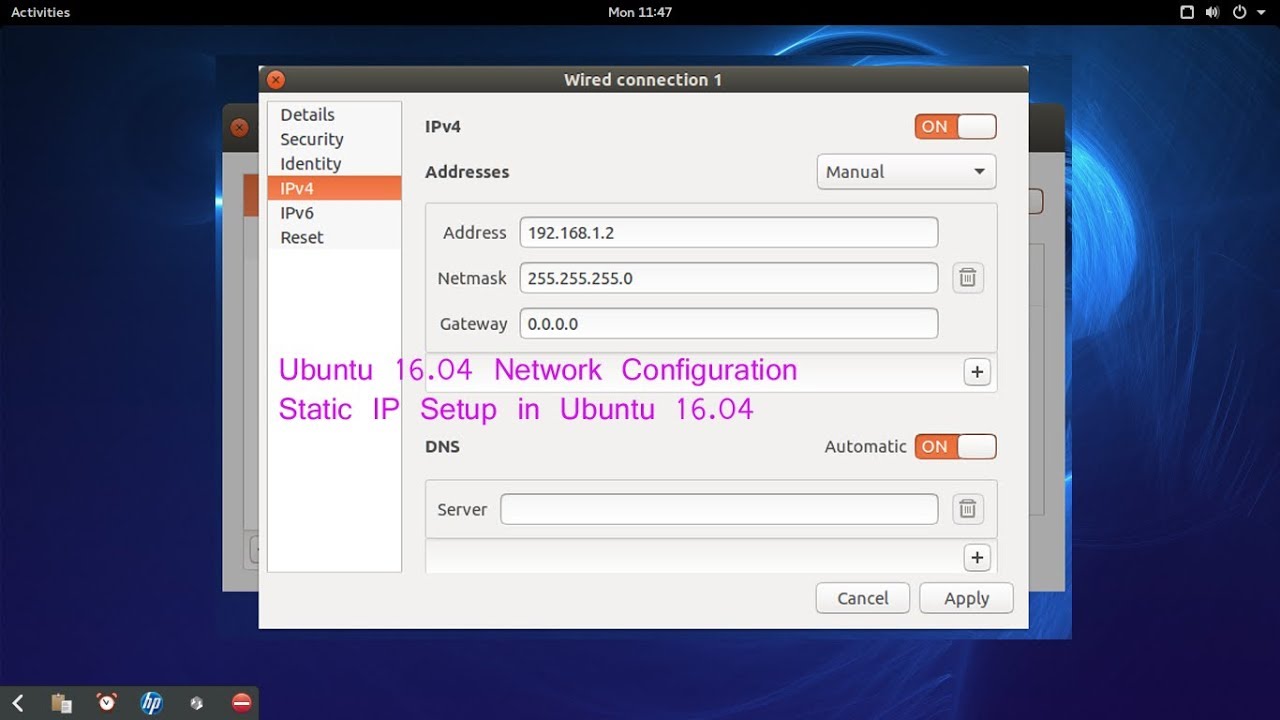Click the volume speaker icon in top bar
The image size is (1280, 720).
click(x=1212, y=12)
